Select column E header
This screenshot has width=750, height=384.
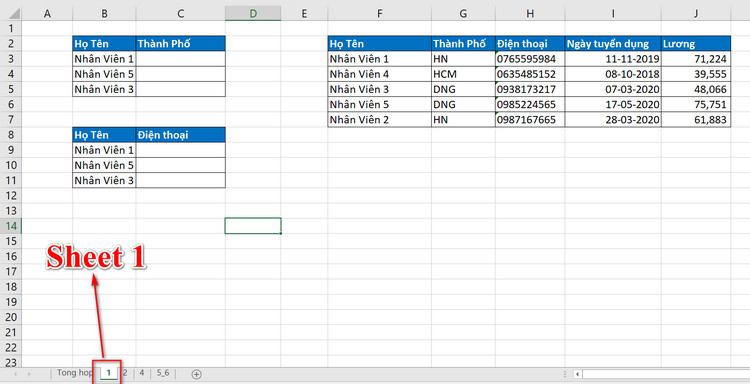point(304,14)
